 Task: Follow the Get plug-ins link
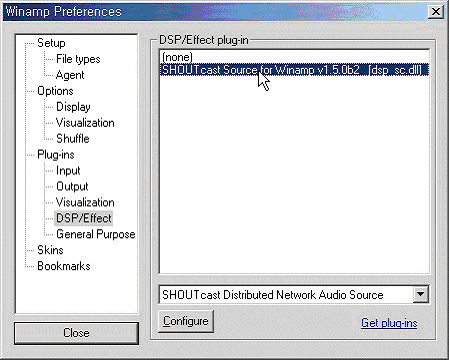click(389, 323)
